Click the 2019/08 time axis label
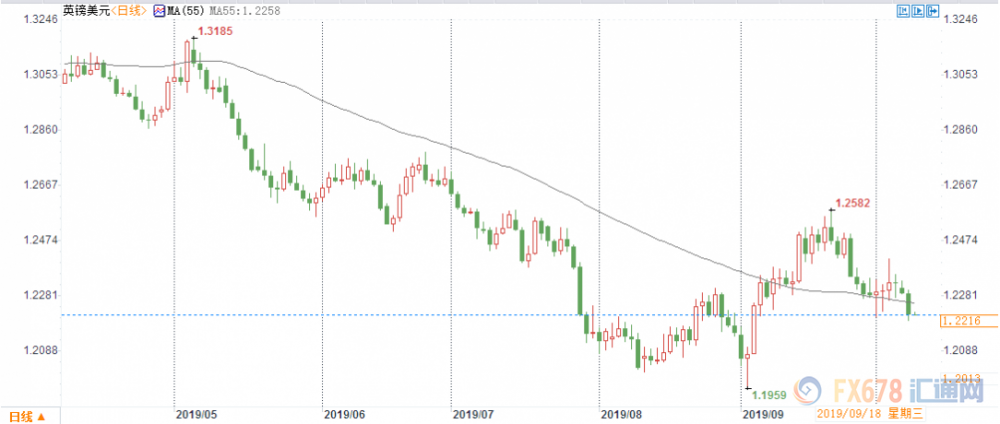This screenshot has height=424, width=1000. point(622,414)
